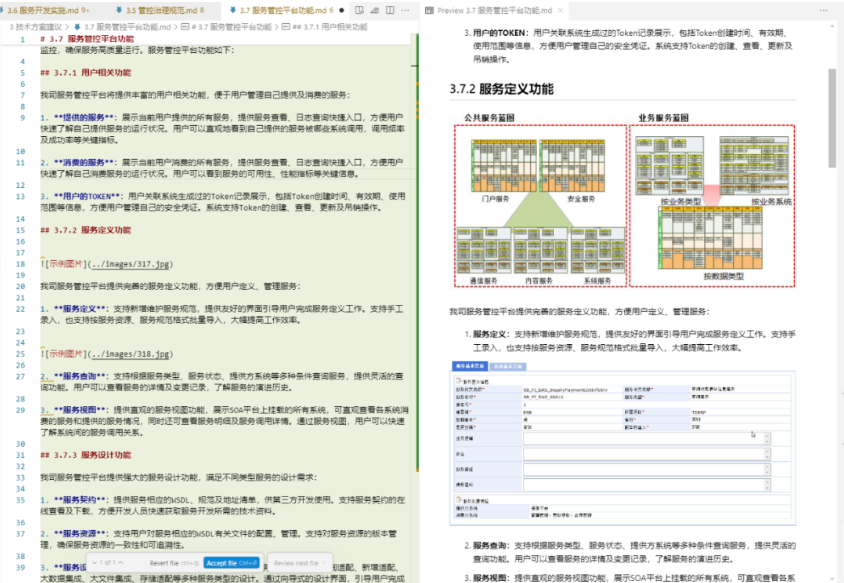The height and width of the screenshot is (583, 844).
Task: Click the next change chevron in review bar
Action: click(x=95, y=563)
